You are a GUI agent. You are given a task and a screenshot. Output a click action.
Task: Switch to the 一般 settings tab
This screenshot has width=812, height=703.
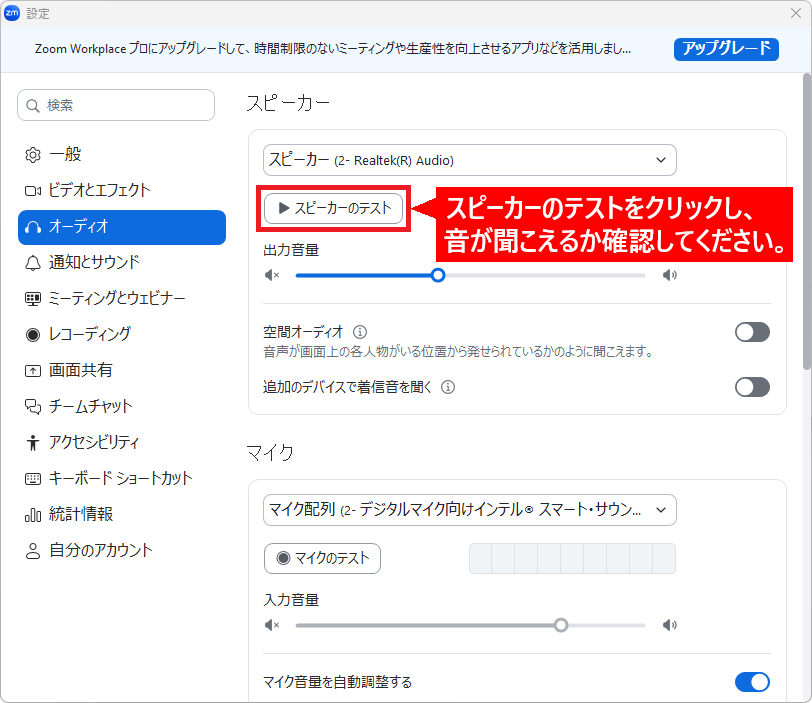click(68, 154)
